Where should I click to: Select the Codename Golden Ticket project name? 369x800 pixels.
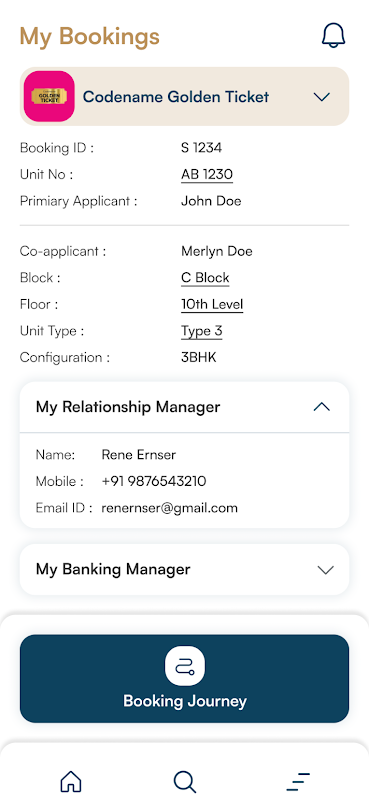[x=176, y=96]
